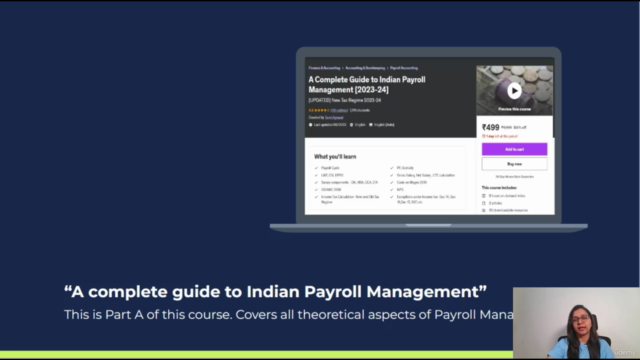Viewport: 640px width, 360px height.
Task: Click the globe language icon
Action: [351, 125]
